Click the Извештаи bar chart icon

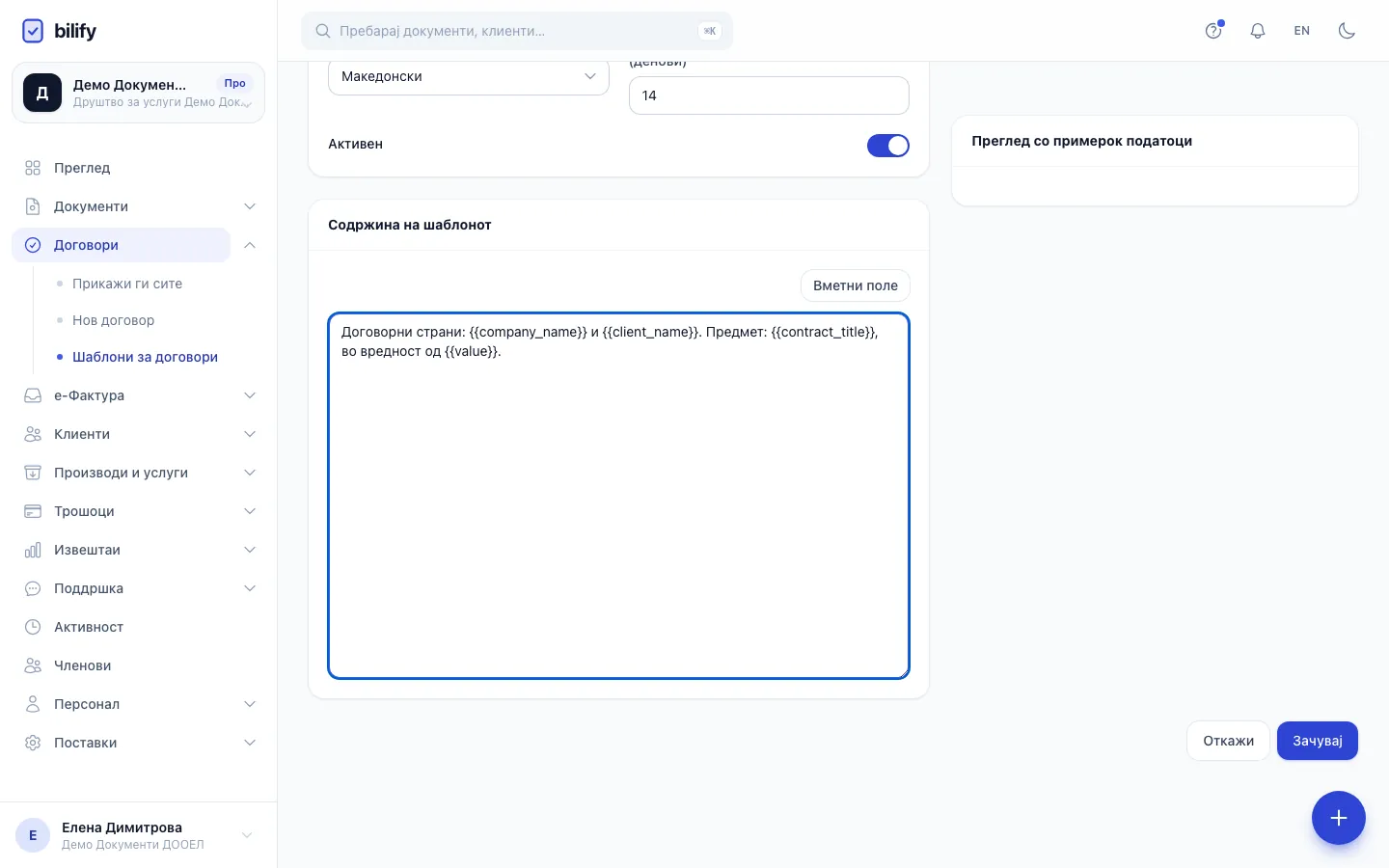point(33,550)
